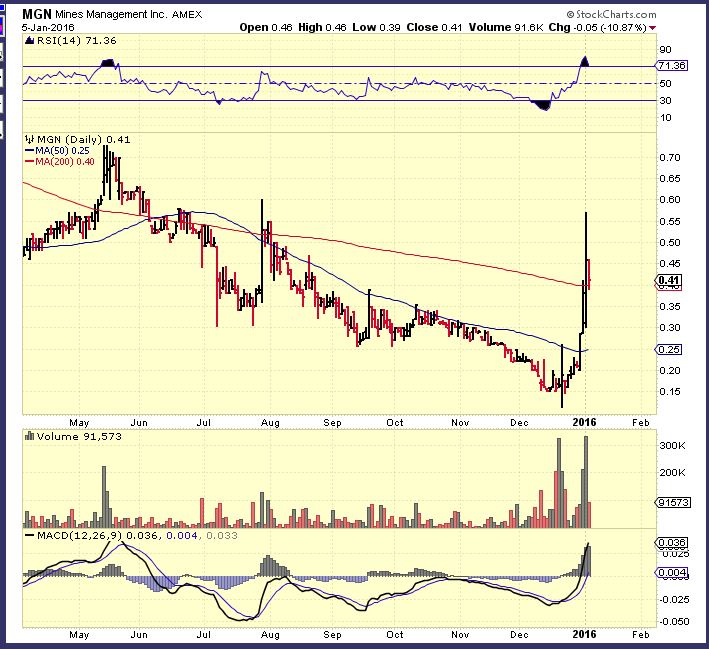Click the -0.050 MACD axis label
This screenshot has width=709, height=649.
coord(674,622)
